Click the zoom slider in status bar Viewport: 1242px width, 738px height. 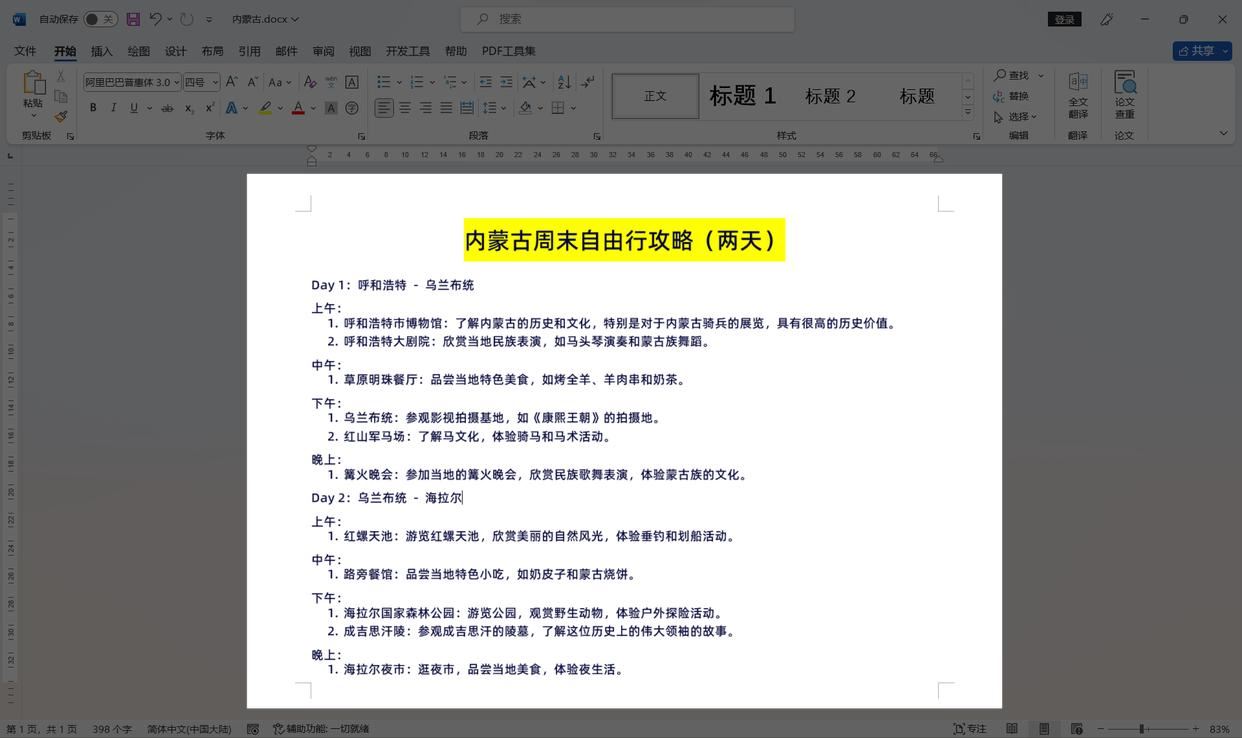pyautogui.click(x=1142, y=729)
